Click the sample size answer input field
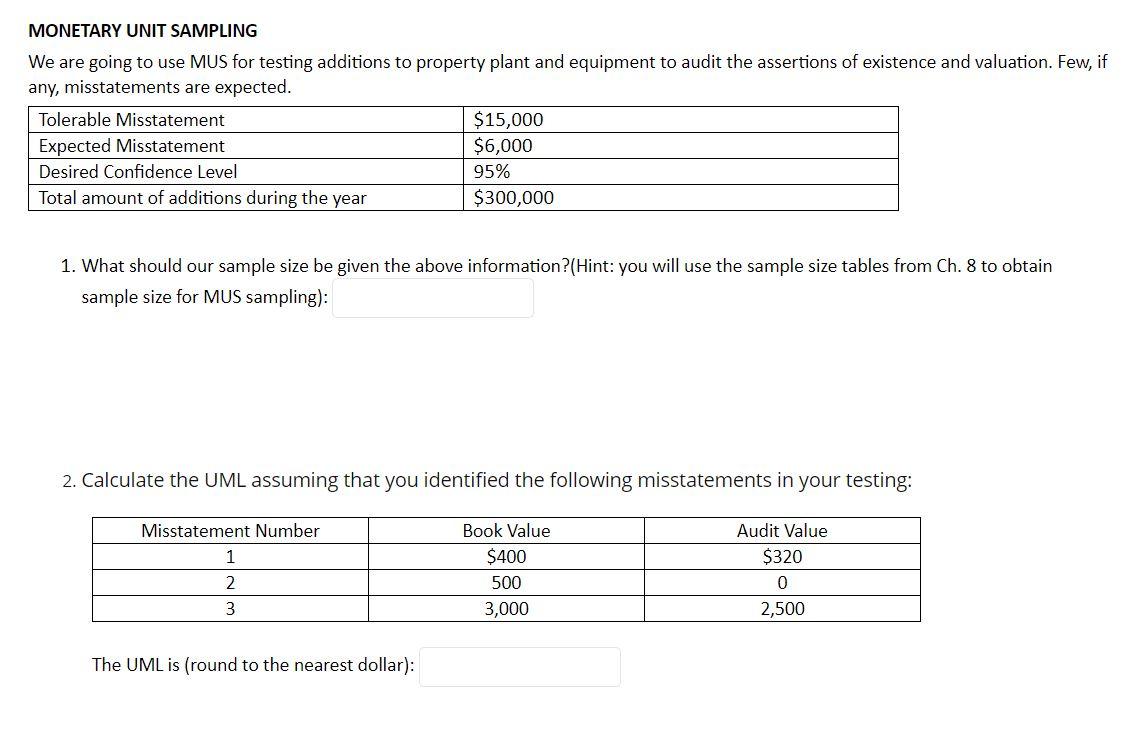Screen dimensions: 1130x733 [434, 296]
